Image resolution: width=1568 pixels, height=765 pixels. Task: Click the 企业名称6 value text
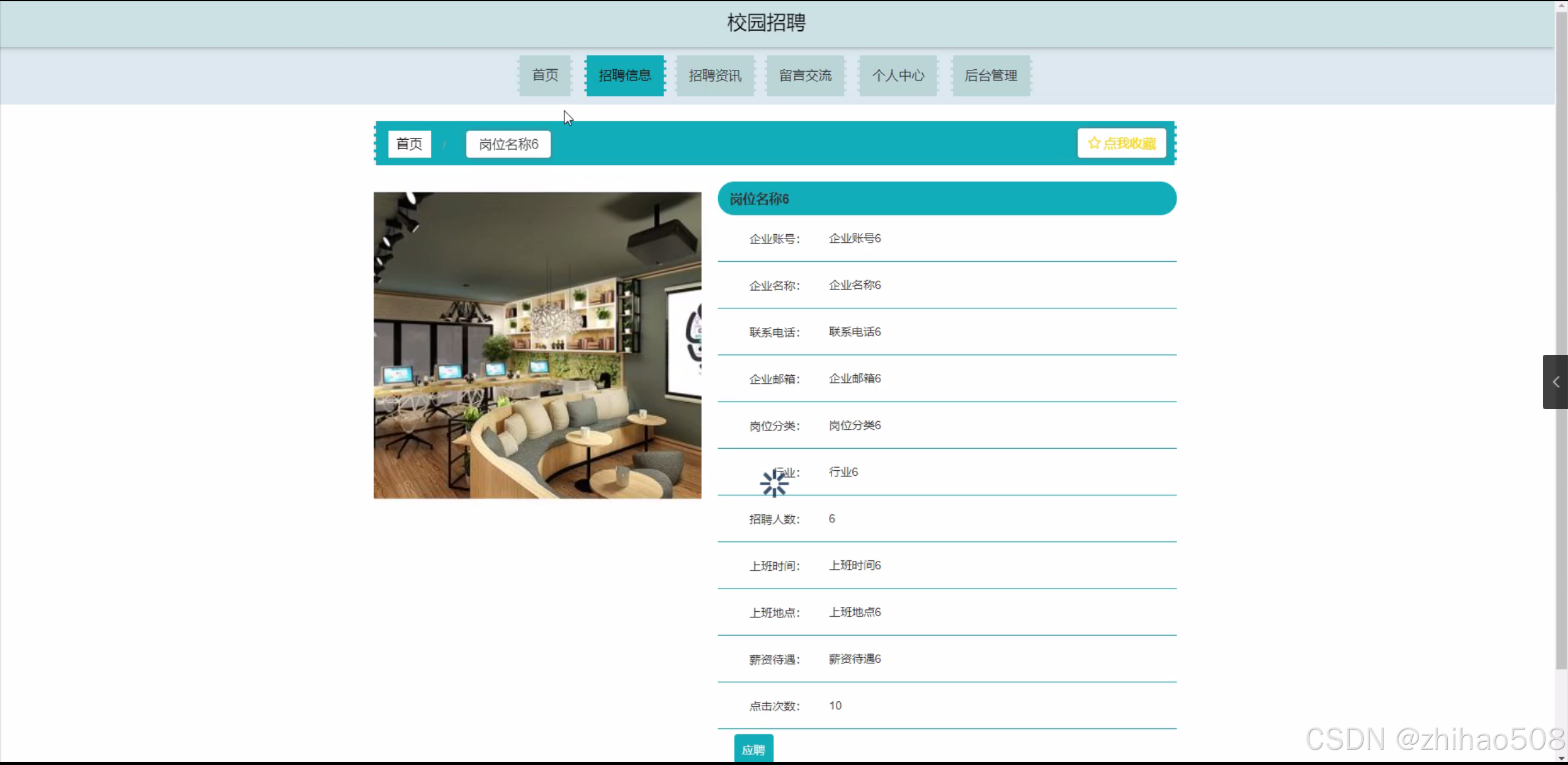tap(854, 285)
